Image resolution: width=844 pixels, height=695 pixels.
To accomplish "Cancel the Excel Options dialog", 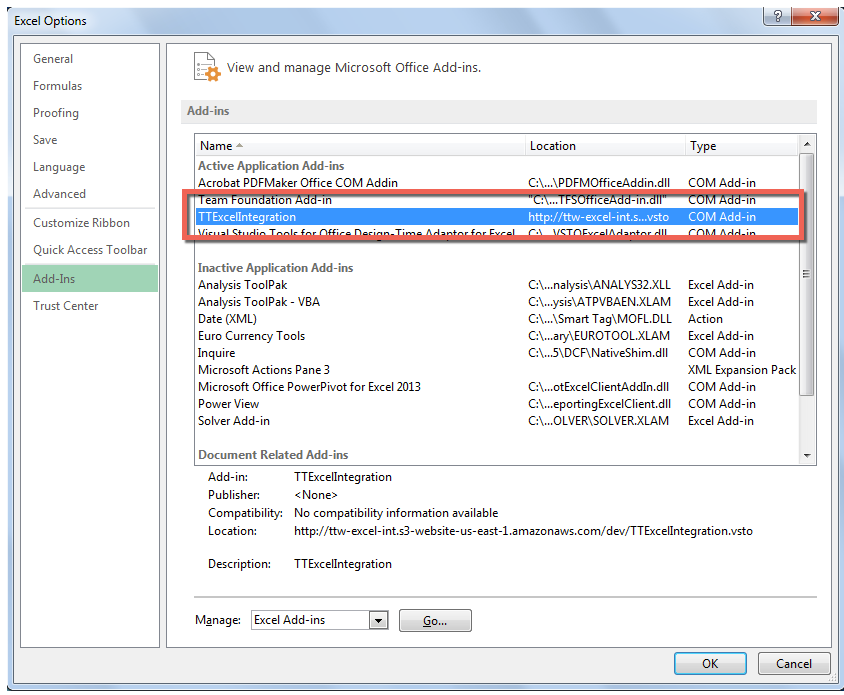I will click(793, 663).
